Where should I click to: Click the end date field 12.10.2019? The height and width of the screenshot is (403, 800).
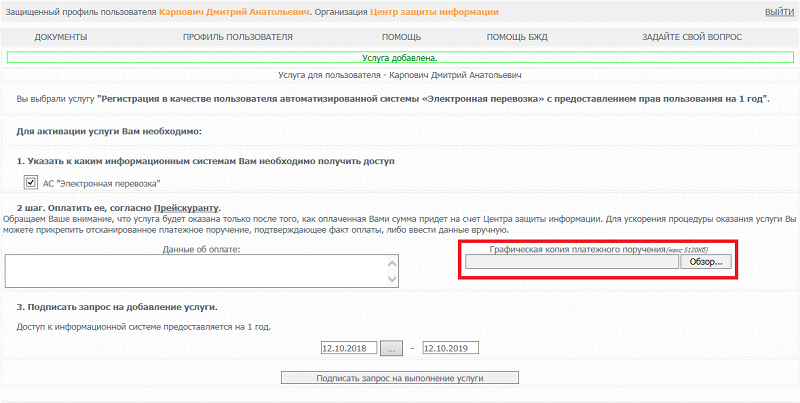point(451,349)
